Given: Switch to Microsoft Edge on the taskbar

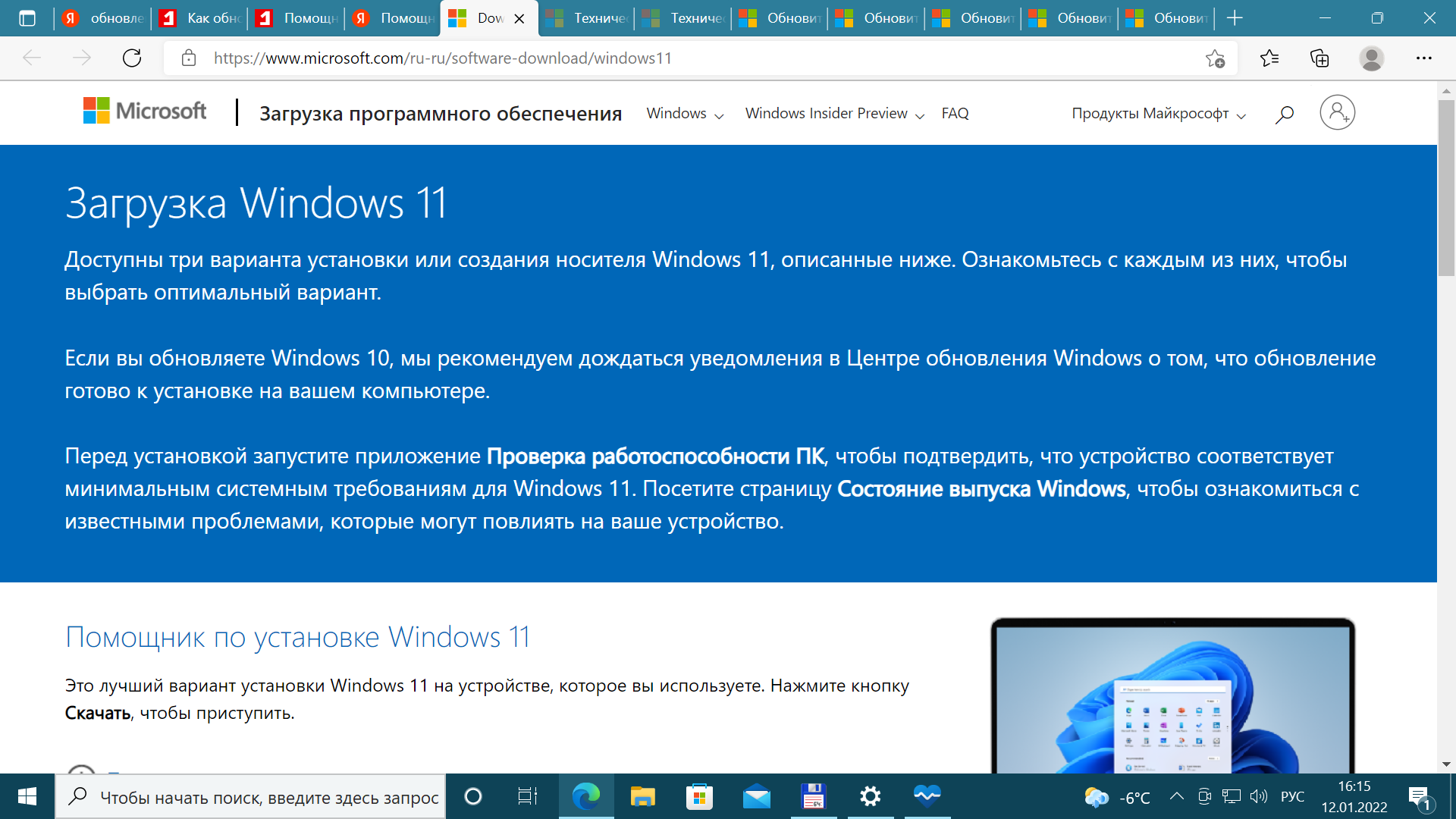Looking at the screenshot, I should pyautogui.click(x=586, y=796).
